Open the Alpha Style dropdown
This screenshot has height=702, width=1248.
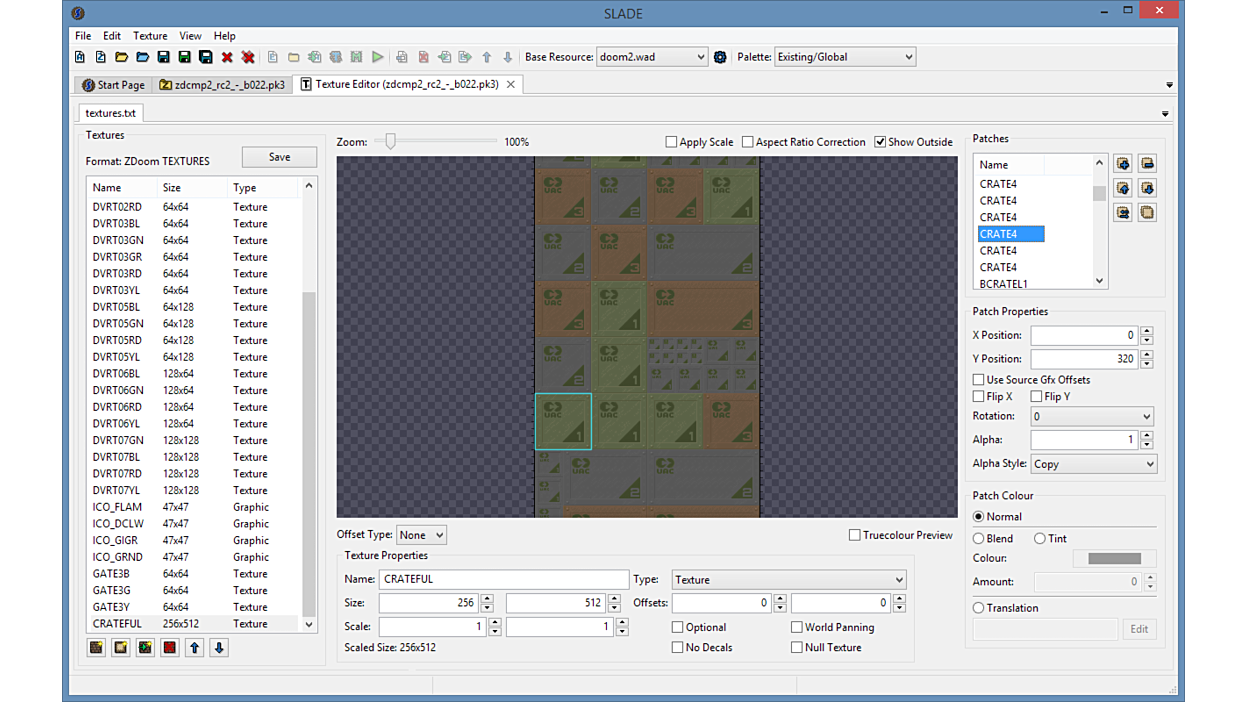click(1093, 464)
